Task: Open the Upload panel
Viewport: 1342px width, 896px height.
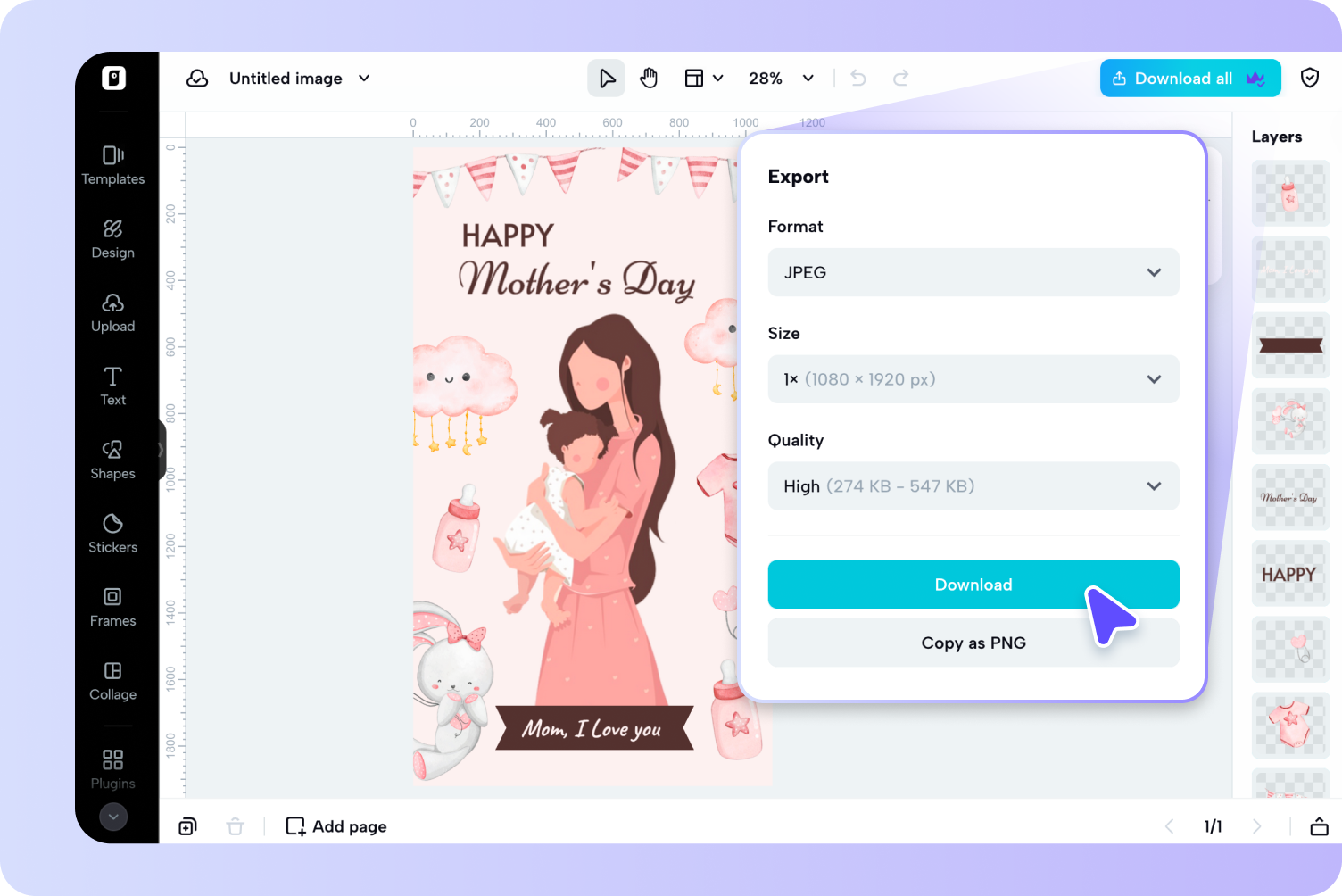Action: 112,312
